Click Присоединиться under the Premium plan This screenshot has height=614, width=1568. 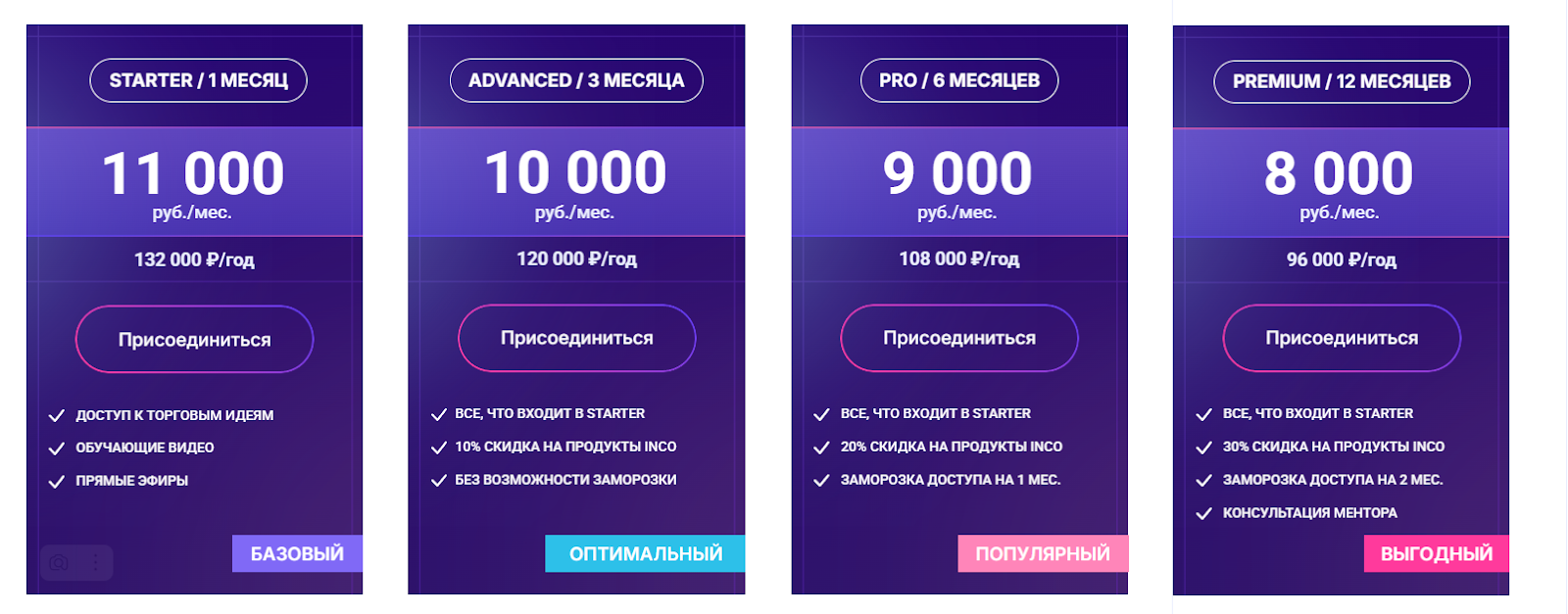point(1342,338)
